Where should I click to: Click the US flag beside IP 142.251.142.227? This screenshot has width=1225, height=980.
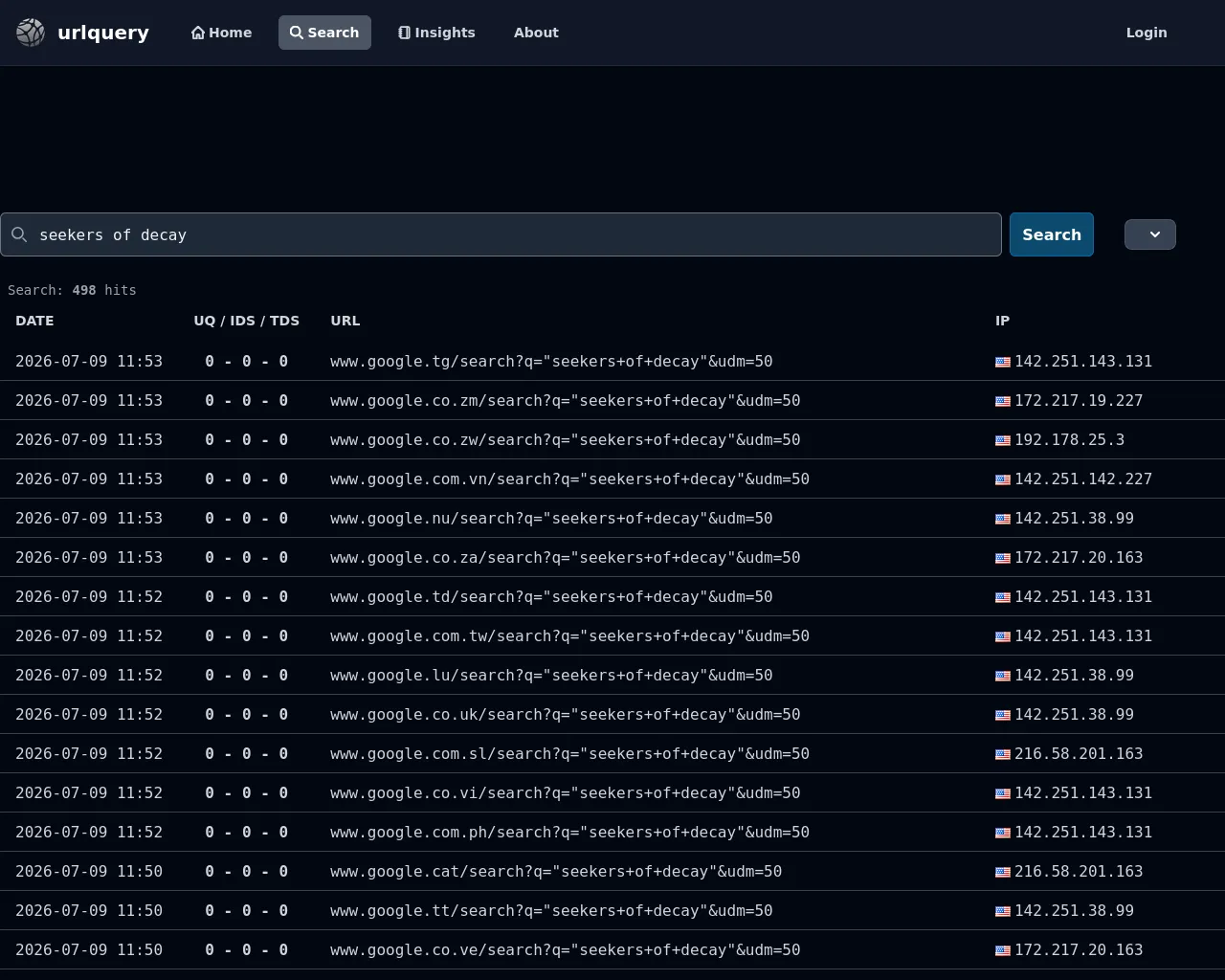tap(1003, 479)
